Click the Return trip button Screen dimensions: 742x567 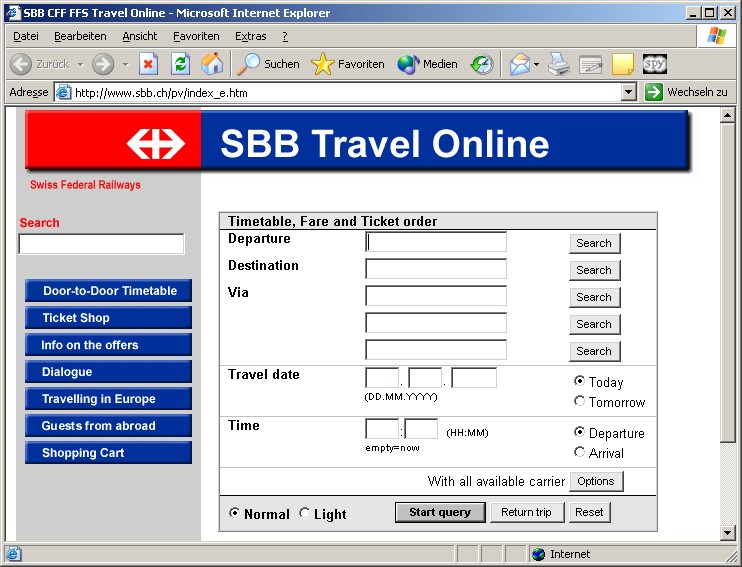coord(527,512)
